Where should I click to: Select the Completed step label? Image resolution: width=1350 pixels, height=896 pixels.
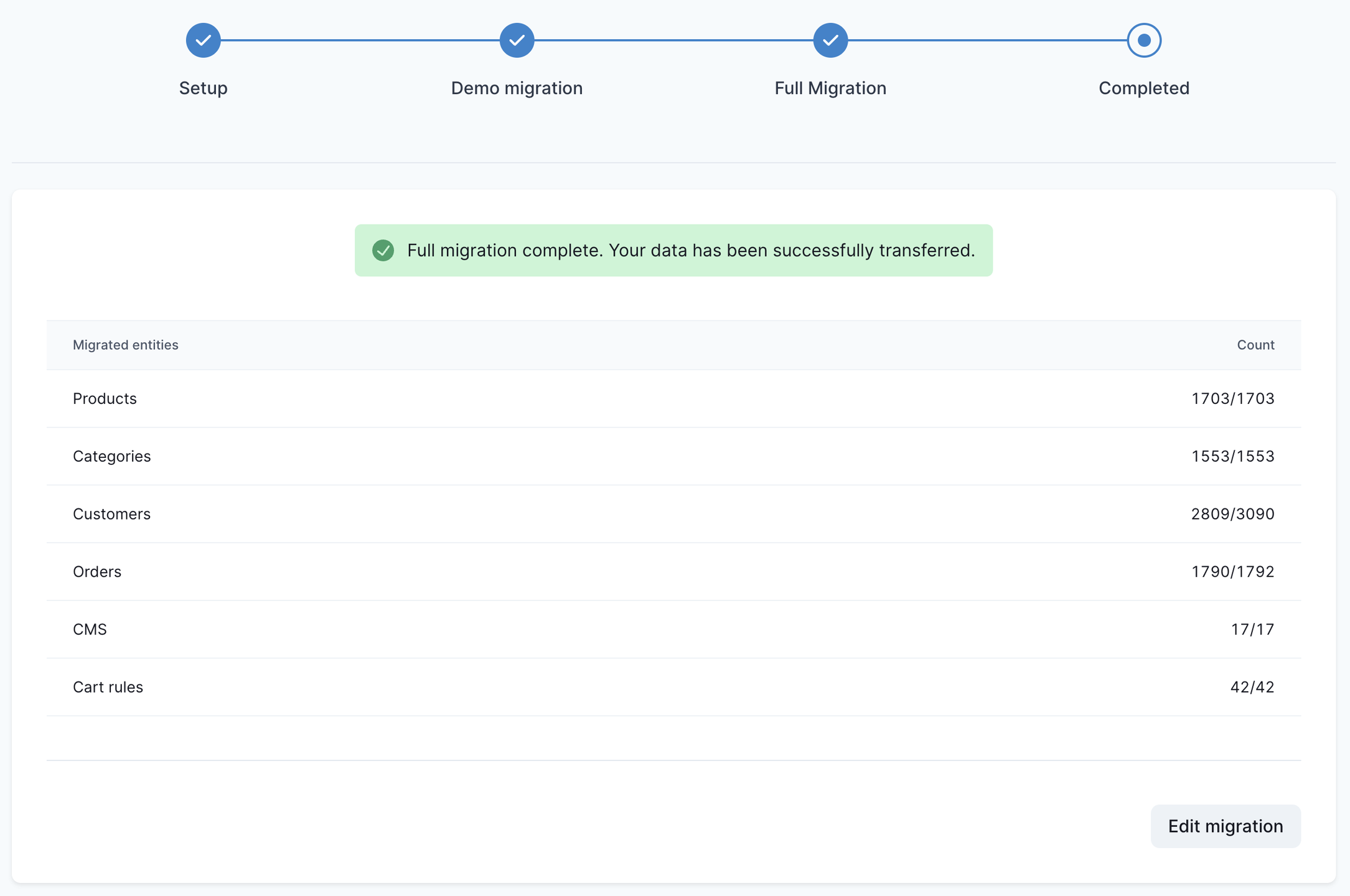[1143, 88]
